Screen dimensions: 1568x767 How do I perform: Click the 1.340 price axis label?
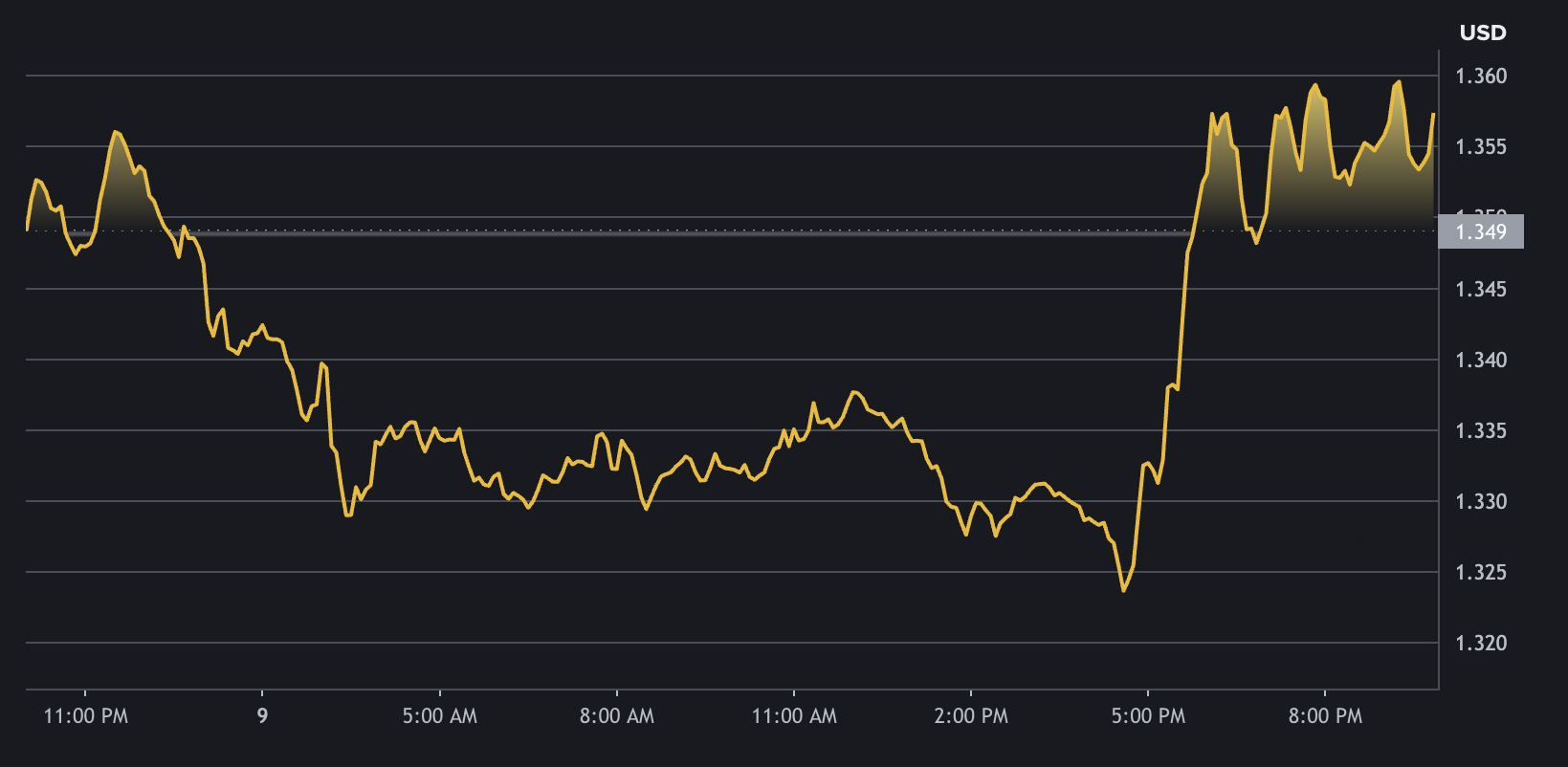point(1480,360)
